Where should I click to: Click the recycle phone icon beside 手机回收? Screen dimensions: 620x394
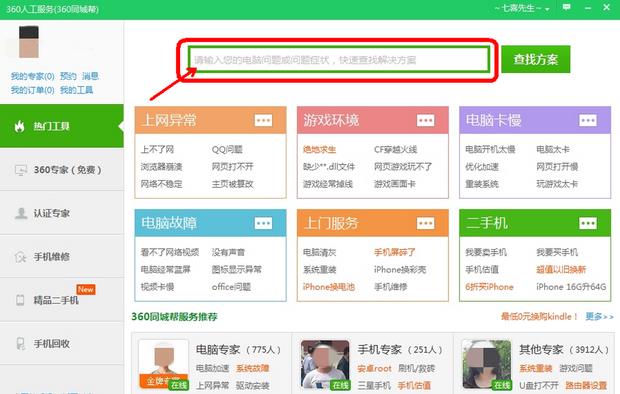tap(21, 343)
